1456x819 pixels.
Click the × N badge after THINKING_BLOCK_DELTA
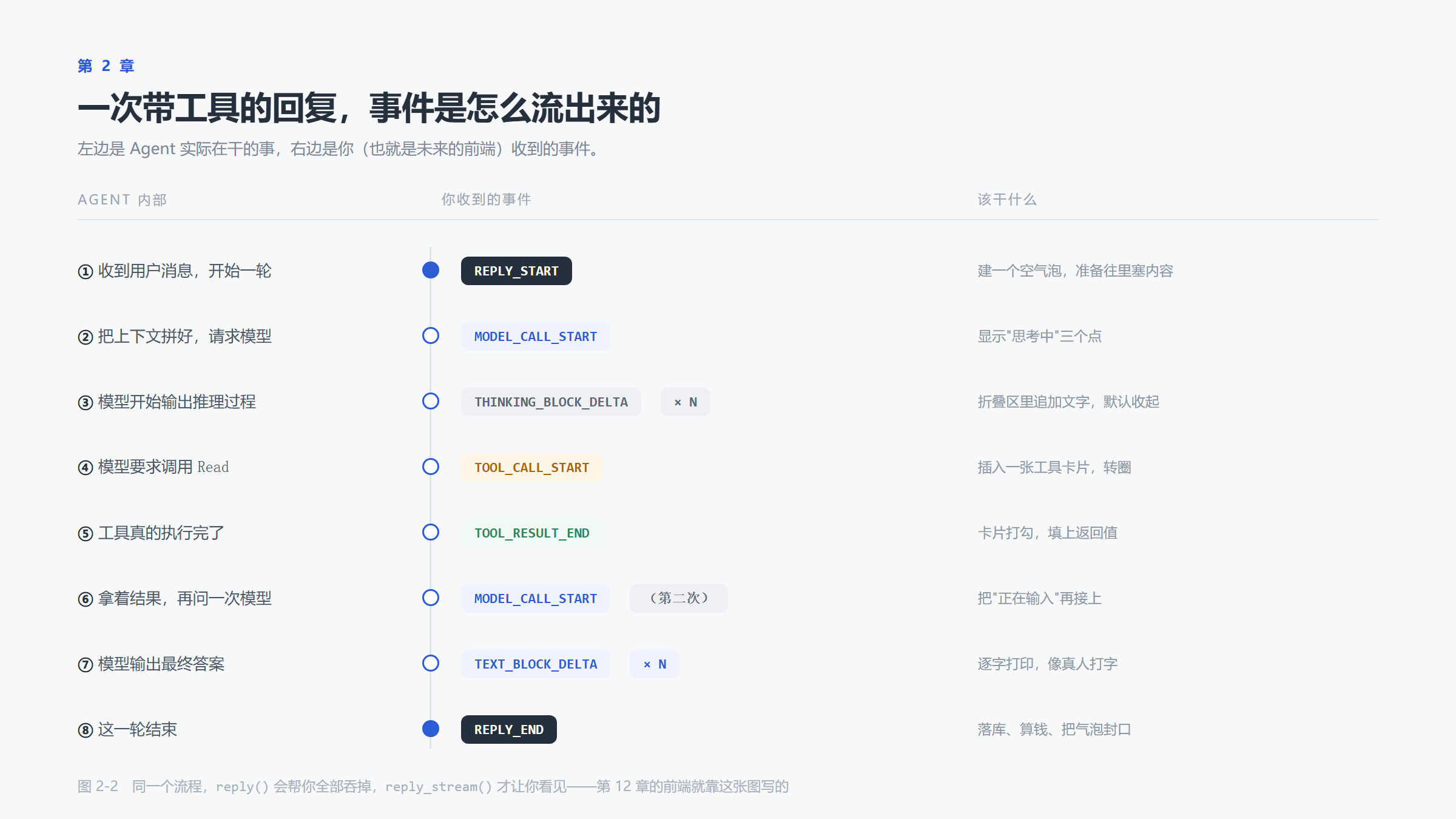pos(686,402)
